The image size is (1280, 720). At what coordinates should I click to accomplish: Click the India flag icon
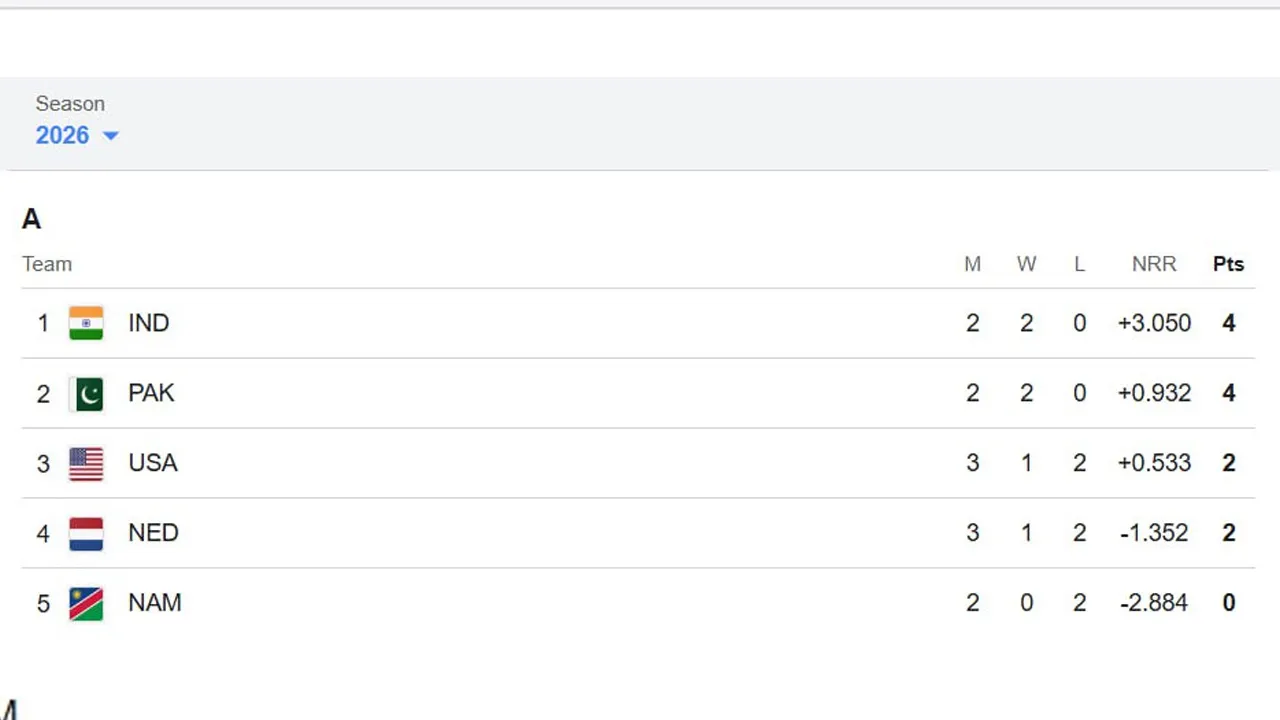pos(86,323)
